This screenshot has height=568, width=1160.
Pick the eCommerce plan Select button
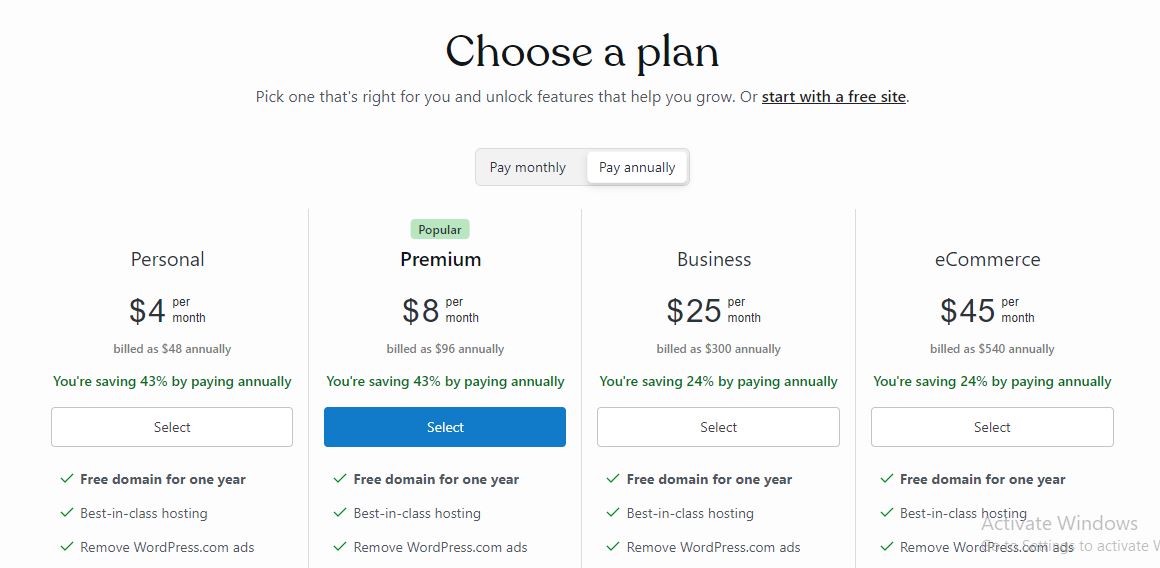[992, 427]
